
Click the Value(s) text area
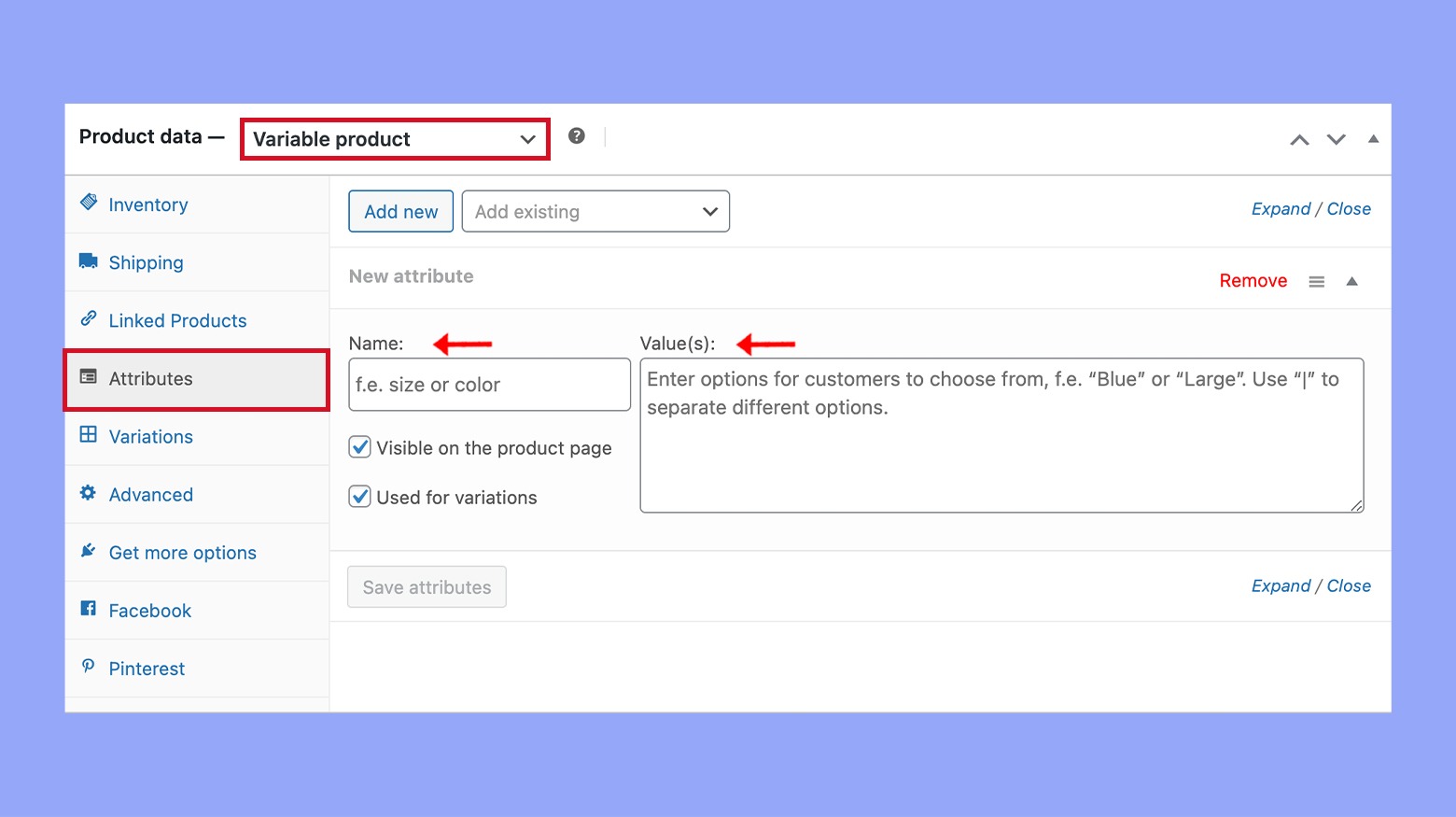pos(1001,435)
